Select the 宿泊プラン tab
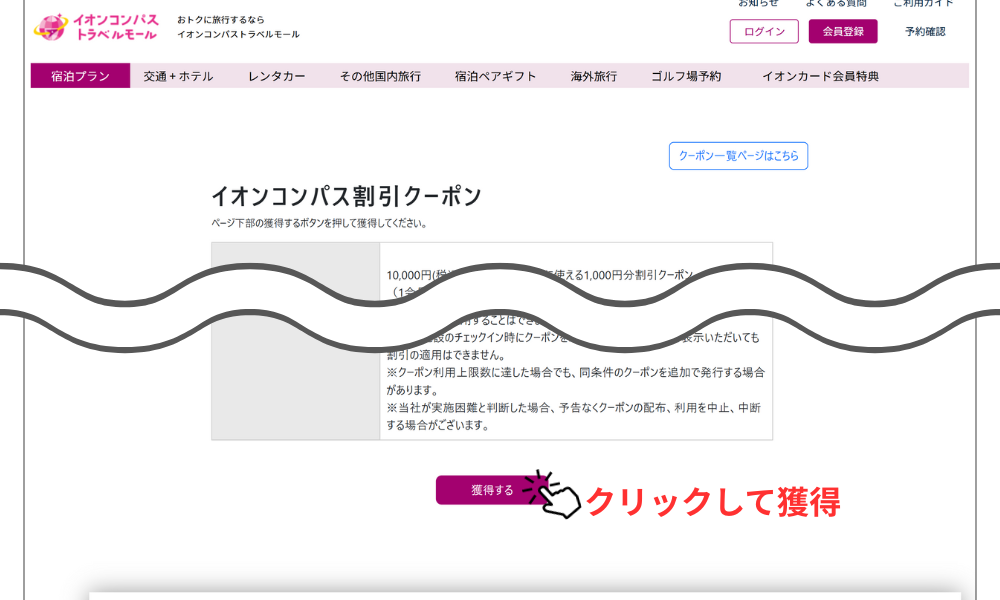The height and width of the screenshot is (600, 1000). click(x=80, y=76)
